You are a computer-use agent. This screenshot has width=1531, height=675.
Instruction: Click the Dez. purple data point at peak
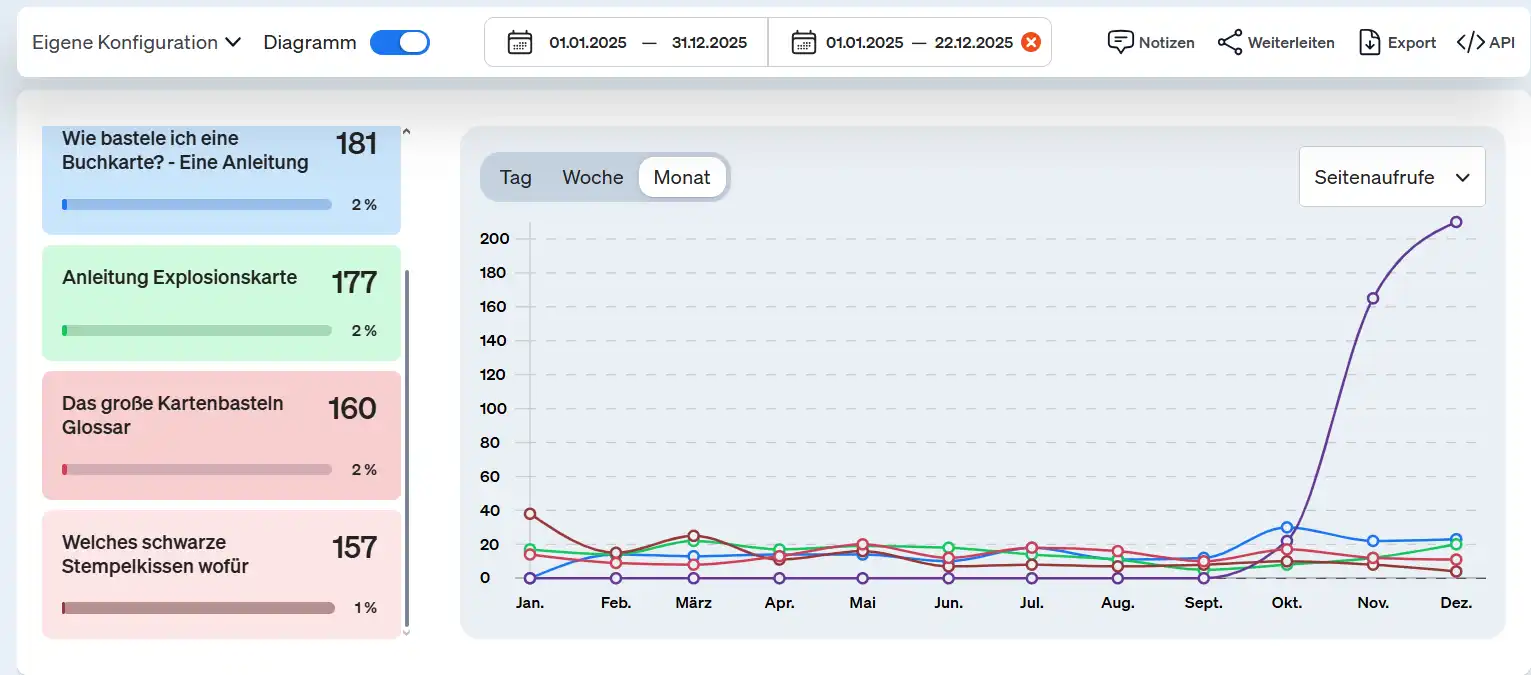pyautogui.click(x=1456, y=222)
